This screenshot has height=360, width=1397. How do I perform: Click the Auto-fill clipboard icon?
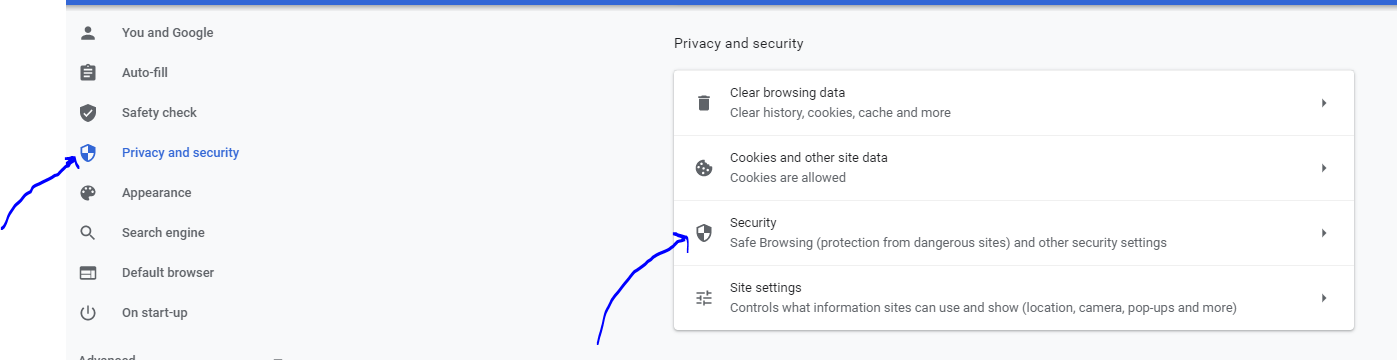88,73
